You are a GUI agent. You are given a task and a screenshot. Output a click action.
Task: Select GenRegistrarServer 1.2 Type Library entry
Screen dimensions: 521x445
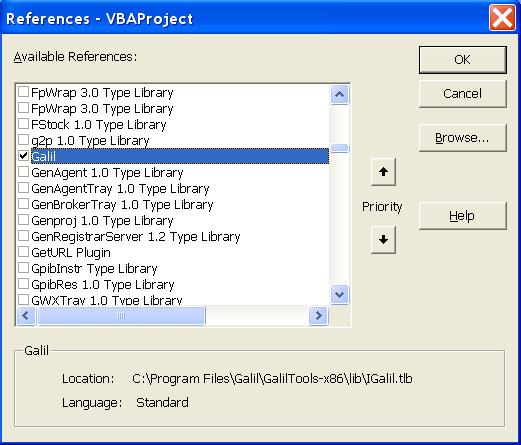point(136,237)
